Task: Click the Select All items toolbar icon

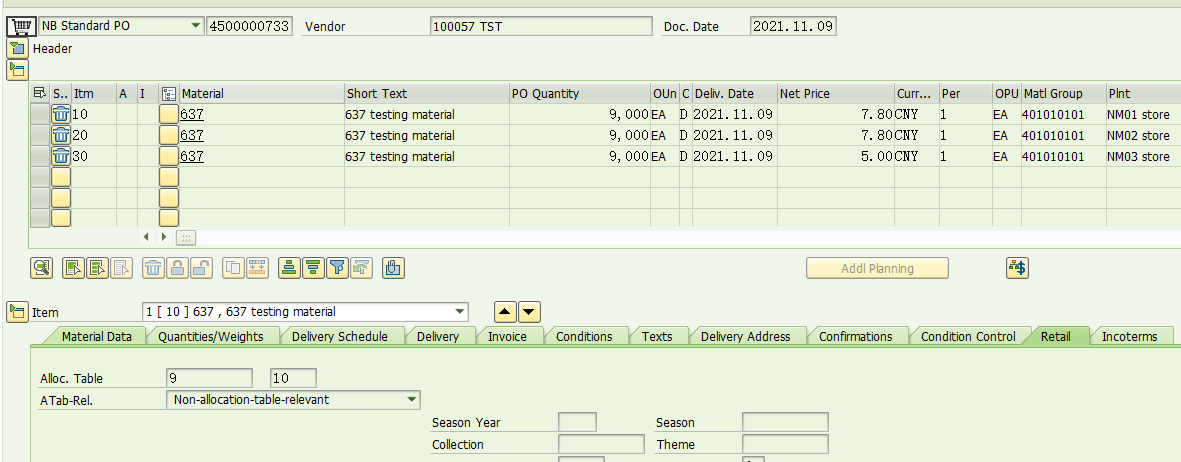Action: pyautogui.click(x=74, y=268)
